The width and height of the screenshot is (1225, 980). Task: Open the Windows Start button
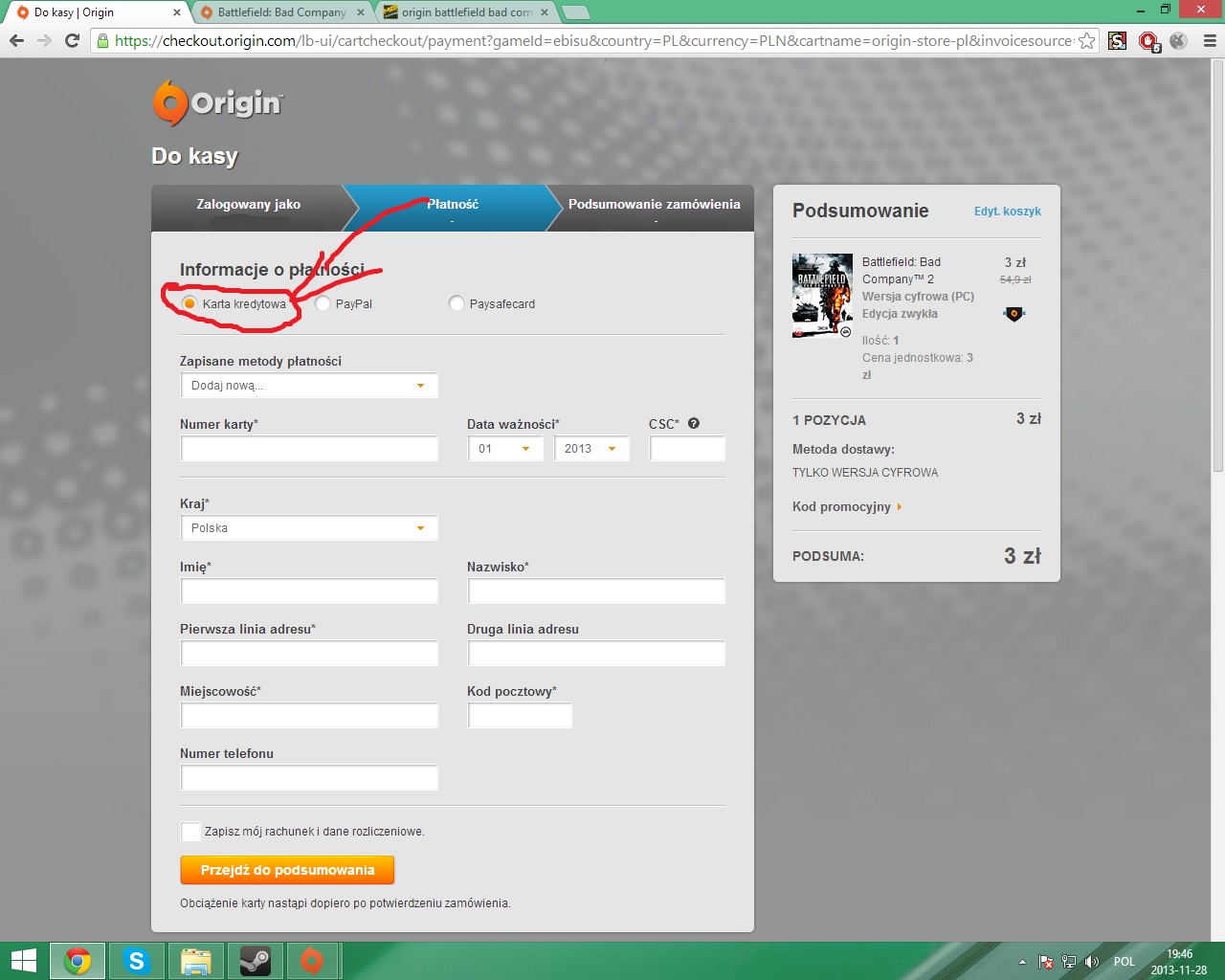24,961
